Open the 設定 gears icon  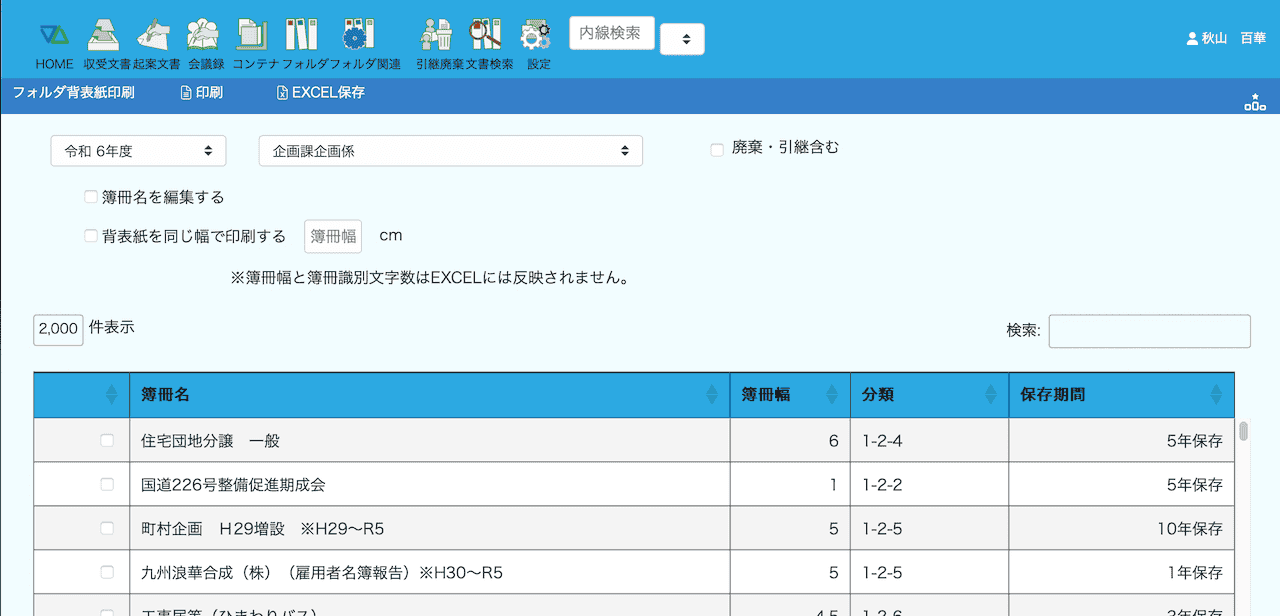point(537,36)
